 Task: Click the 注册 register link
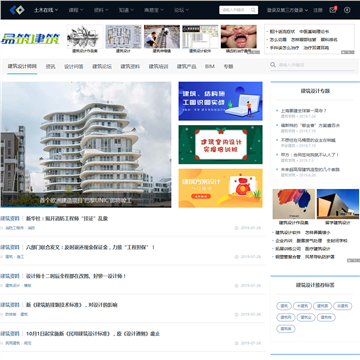[x=318, y=10]
